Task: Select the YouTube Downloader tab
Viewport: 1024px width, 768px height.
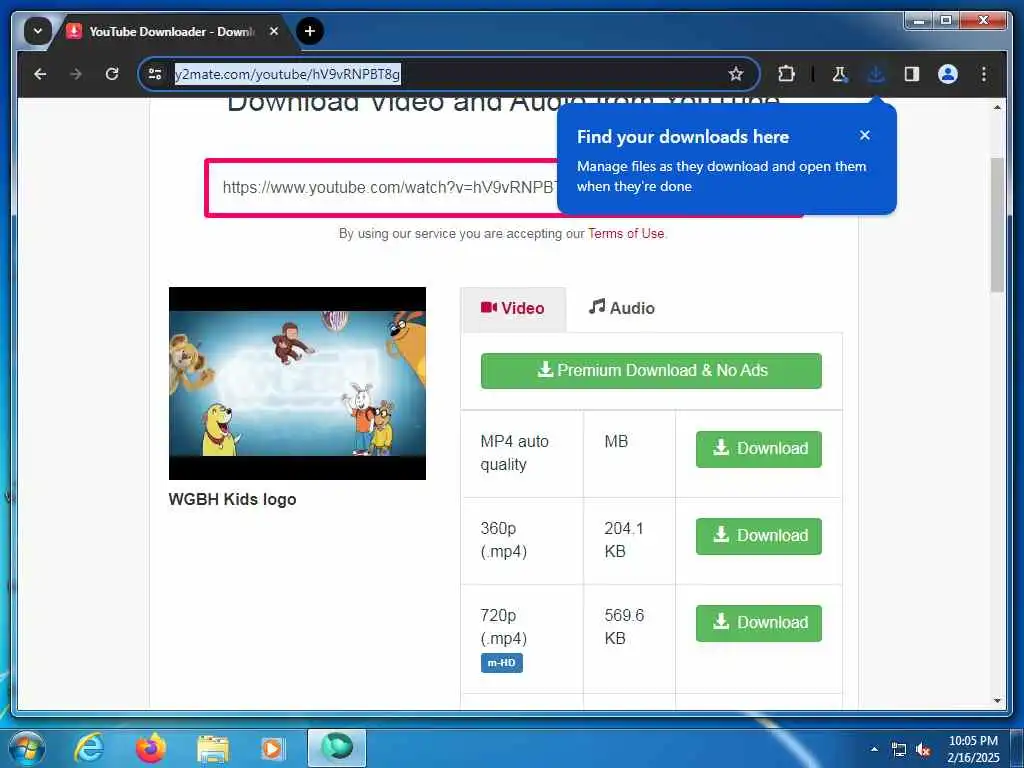Action: 171,31
